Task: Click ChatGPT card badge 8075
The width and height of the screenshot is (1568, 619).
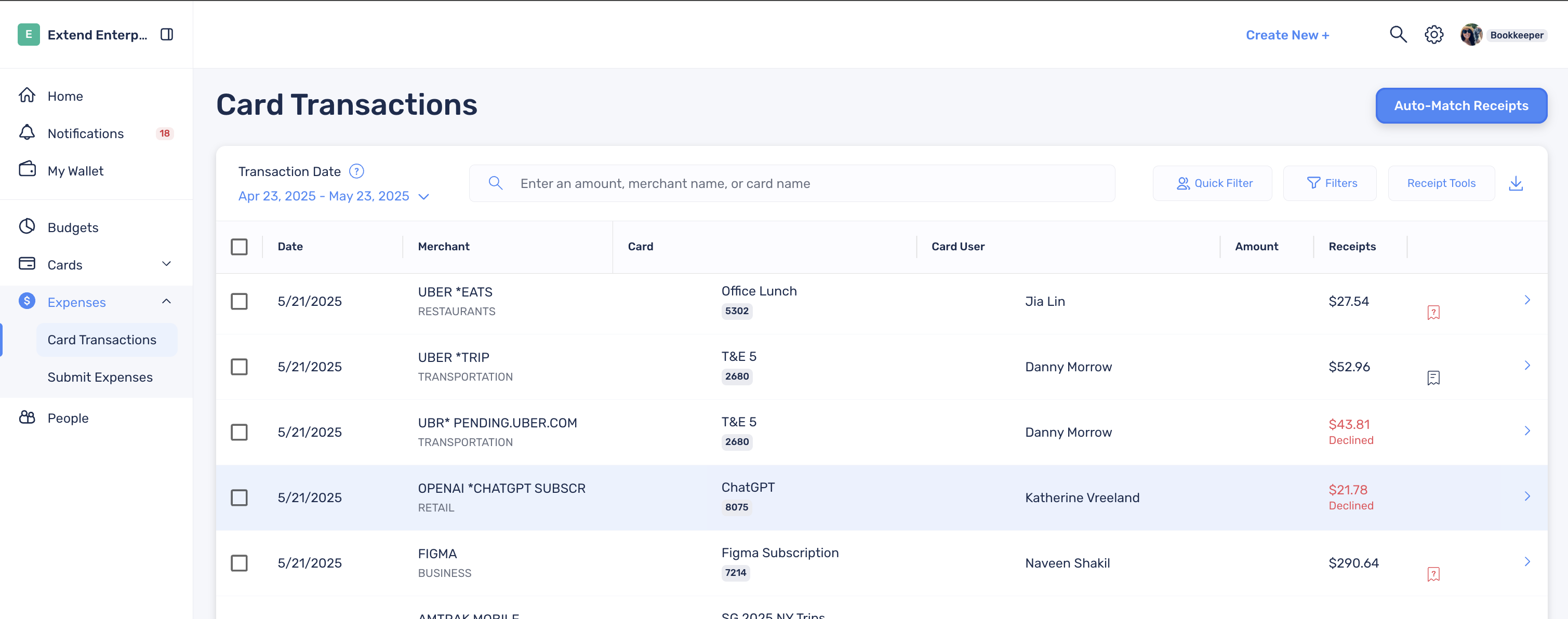Action: click(x=737, y=507)
